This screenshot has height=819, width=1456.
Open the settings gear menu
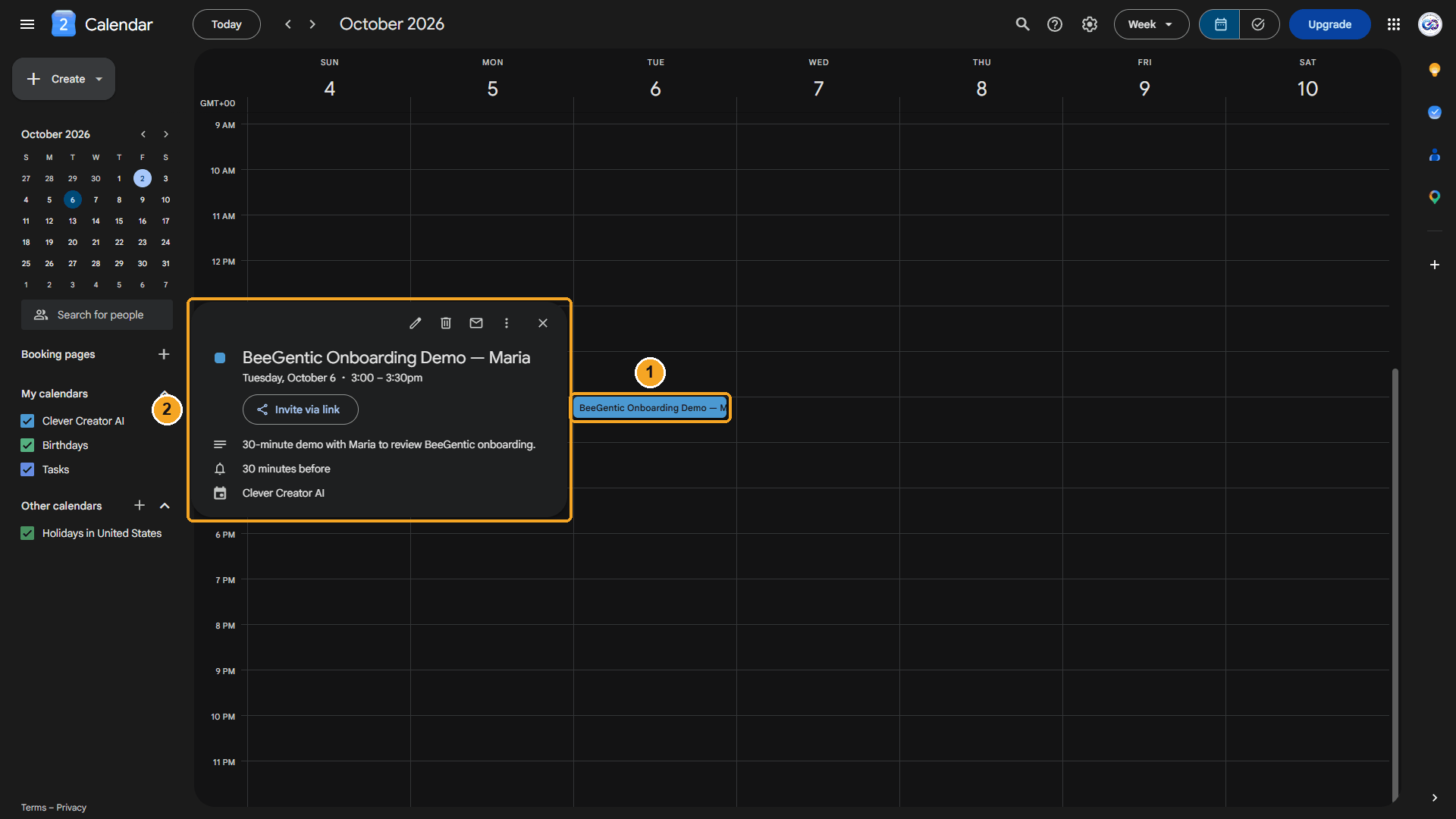1090,24
